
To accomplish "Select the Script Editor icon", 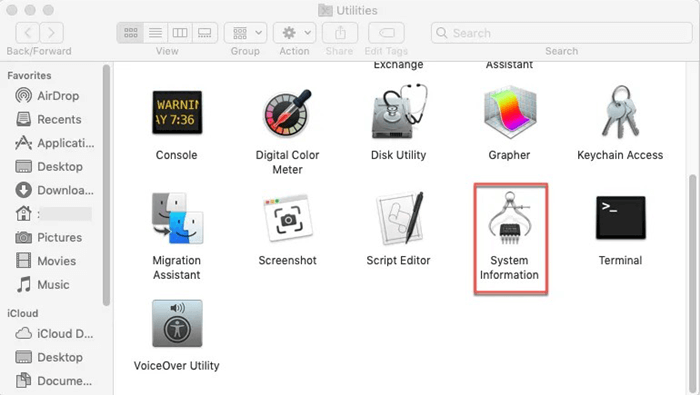I will tap(400, 218).
